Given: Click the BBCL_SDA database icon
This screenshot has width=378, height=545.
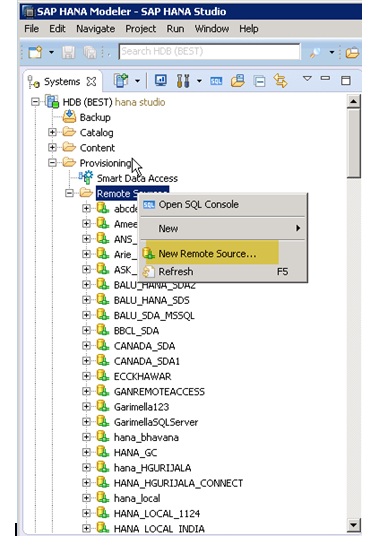Looking at the screenshot, I should [103, 330].
